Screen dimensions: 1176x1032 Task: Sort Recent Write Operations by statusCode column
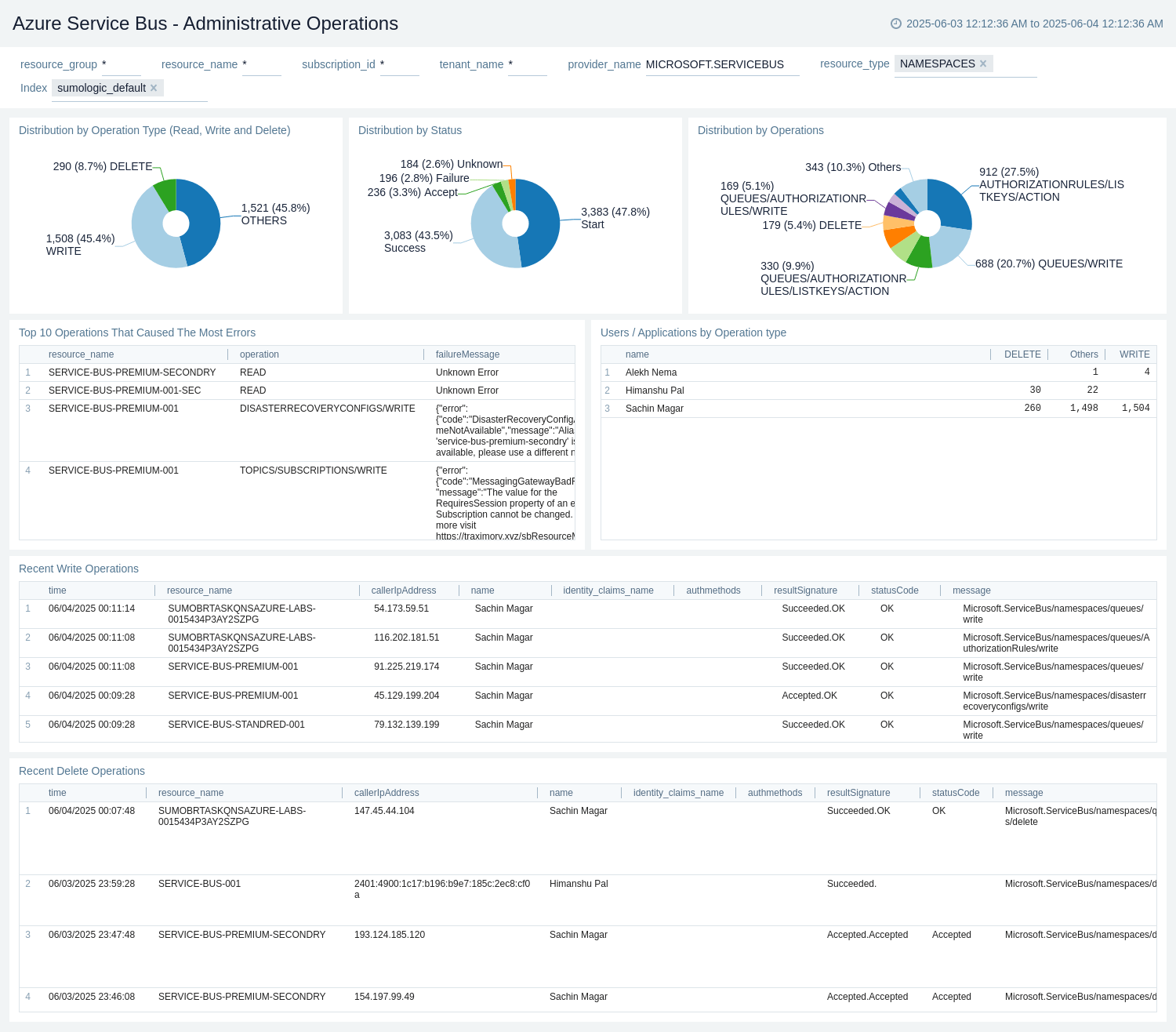pos(895,590)
